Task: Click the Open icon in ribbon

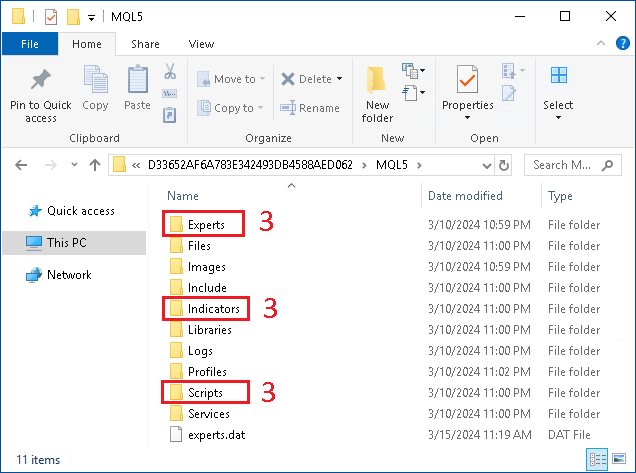Action: pyautogui.click(x=509, y=71)
